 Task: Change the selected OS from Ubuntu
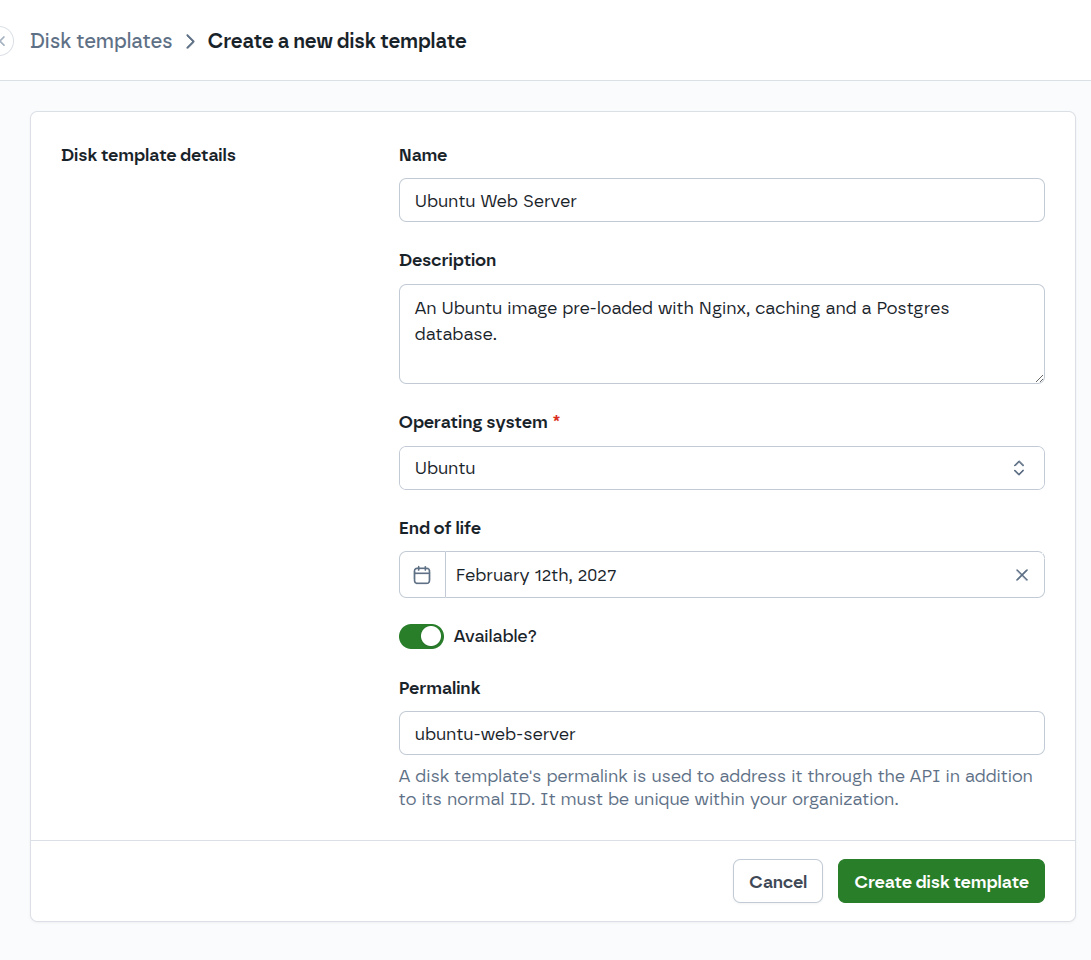721,467
